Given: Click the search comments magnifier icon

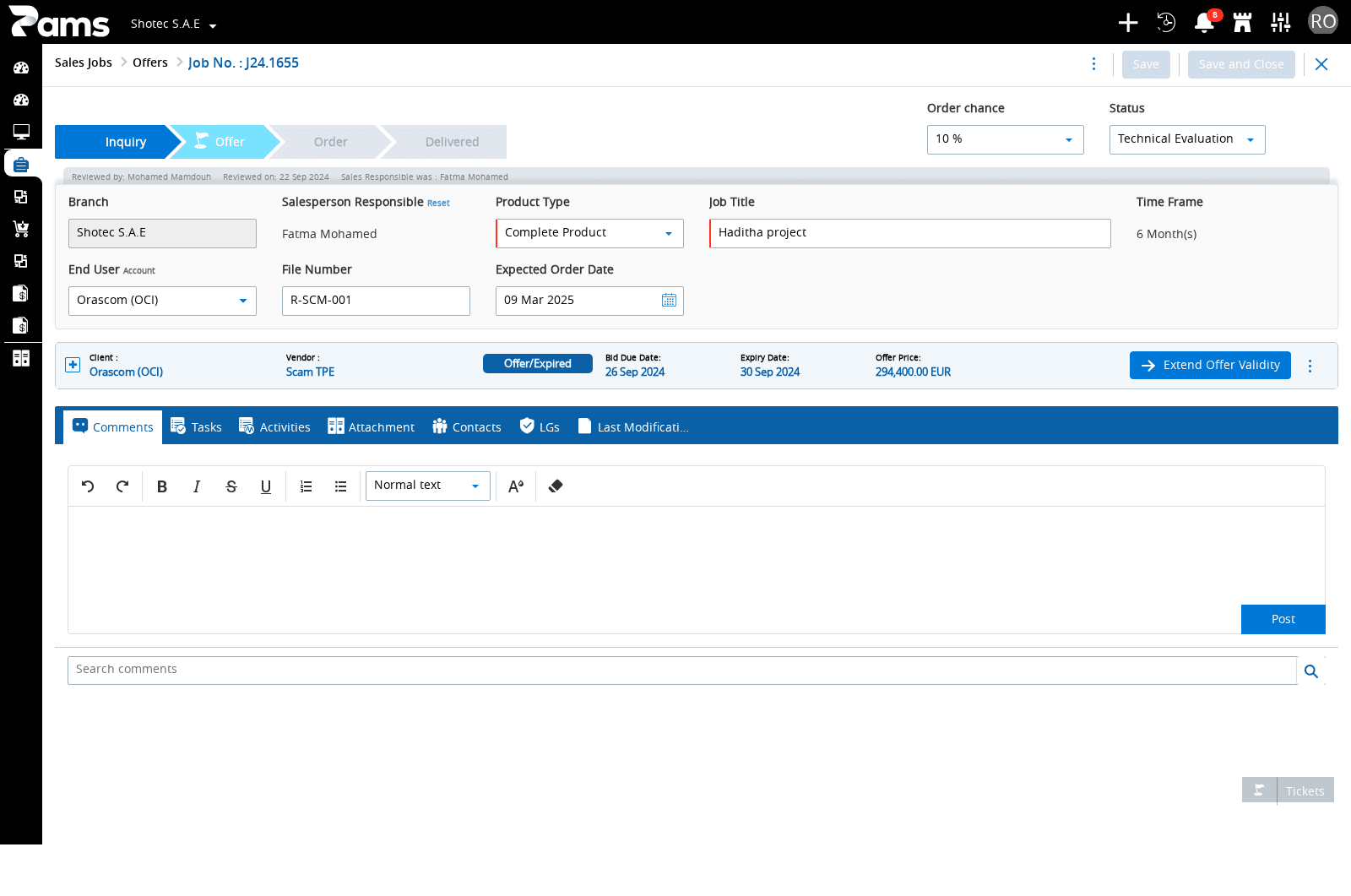Looking at the screenshot, I should coord(1311,671).
